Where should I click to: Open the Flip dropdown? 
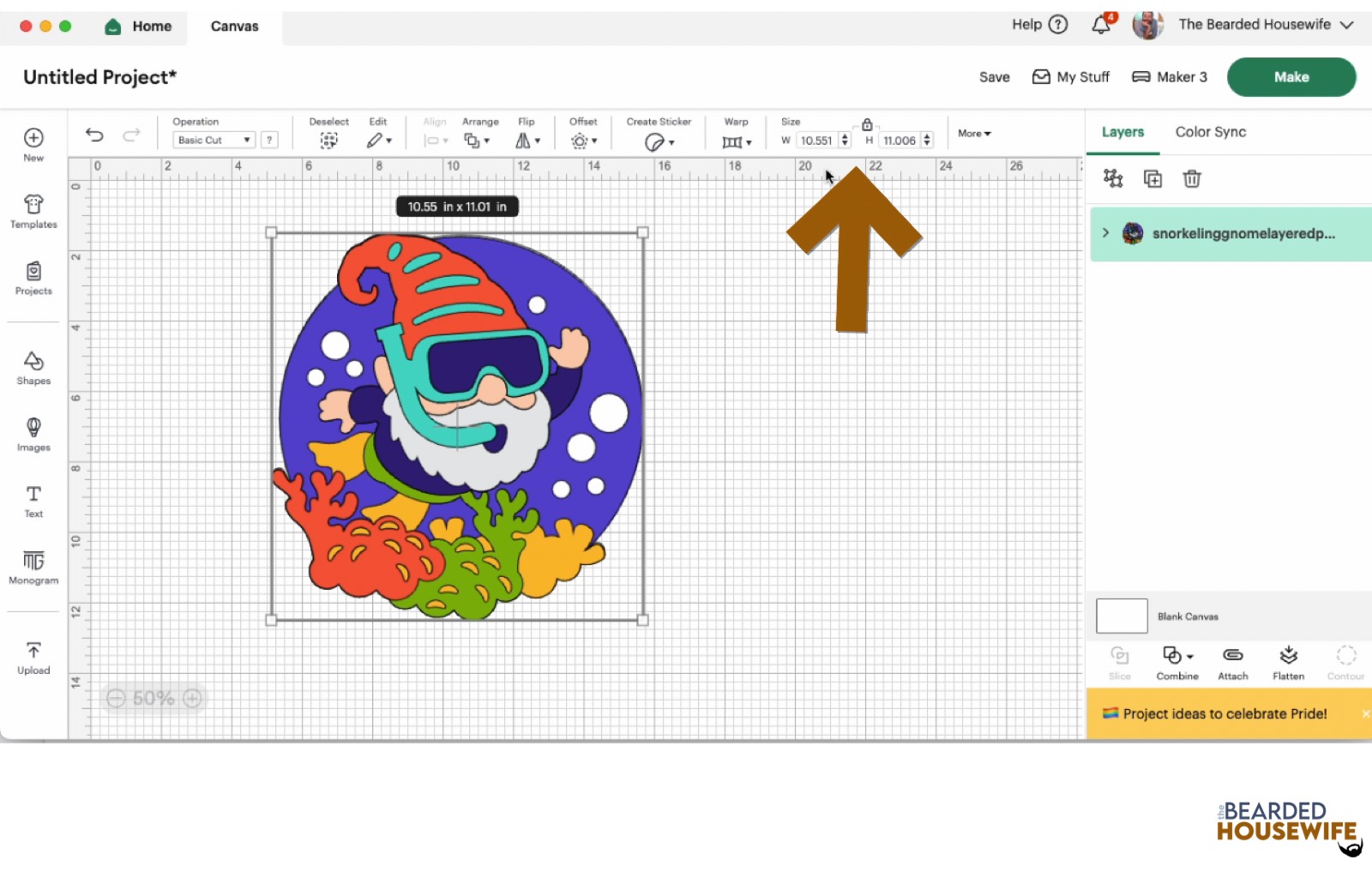[x=527, y=141]
